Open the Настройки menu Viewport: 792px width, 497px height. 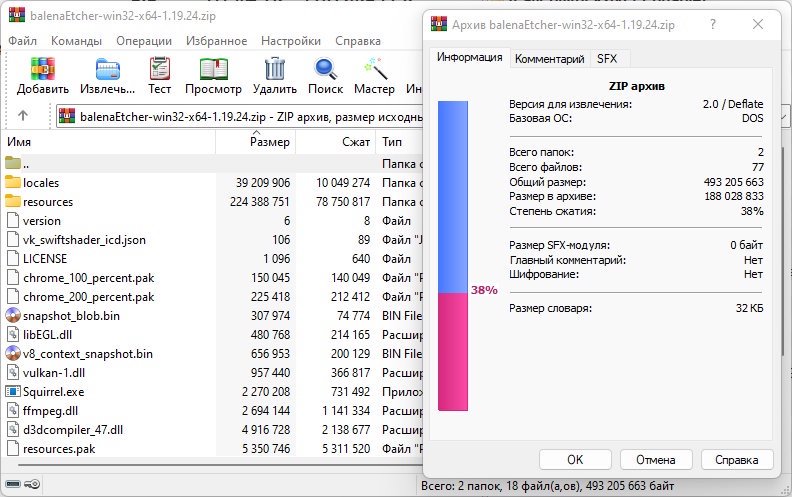pyautogui.click(x=291, y=41)
